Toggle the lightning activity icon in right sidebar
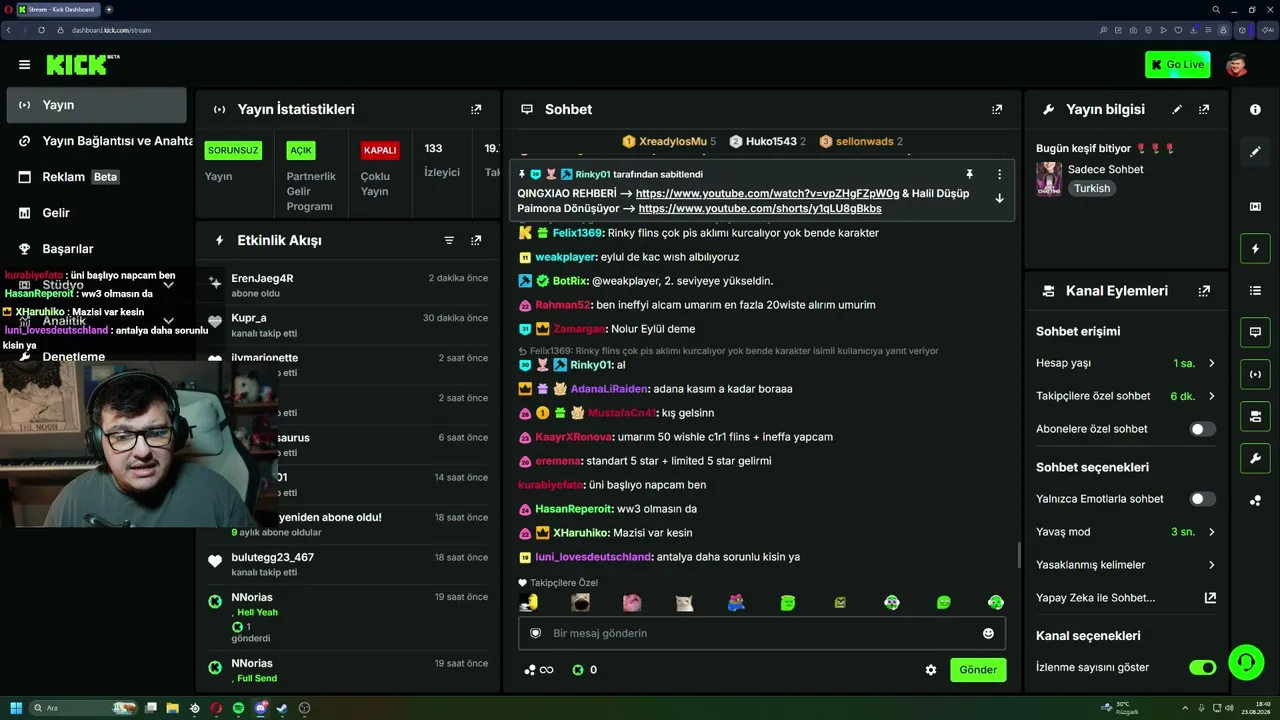 tap(1255, 248)
